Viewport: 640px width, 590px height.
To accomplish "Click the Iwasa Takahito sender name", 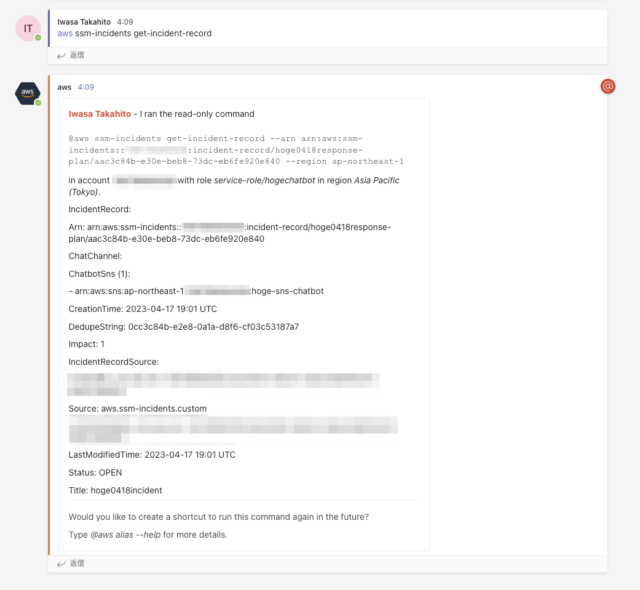I will pyautogui.click(x=84, y=22).
